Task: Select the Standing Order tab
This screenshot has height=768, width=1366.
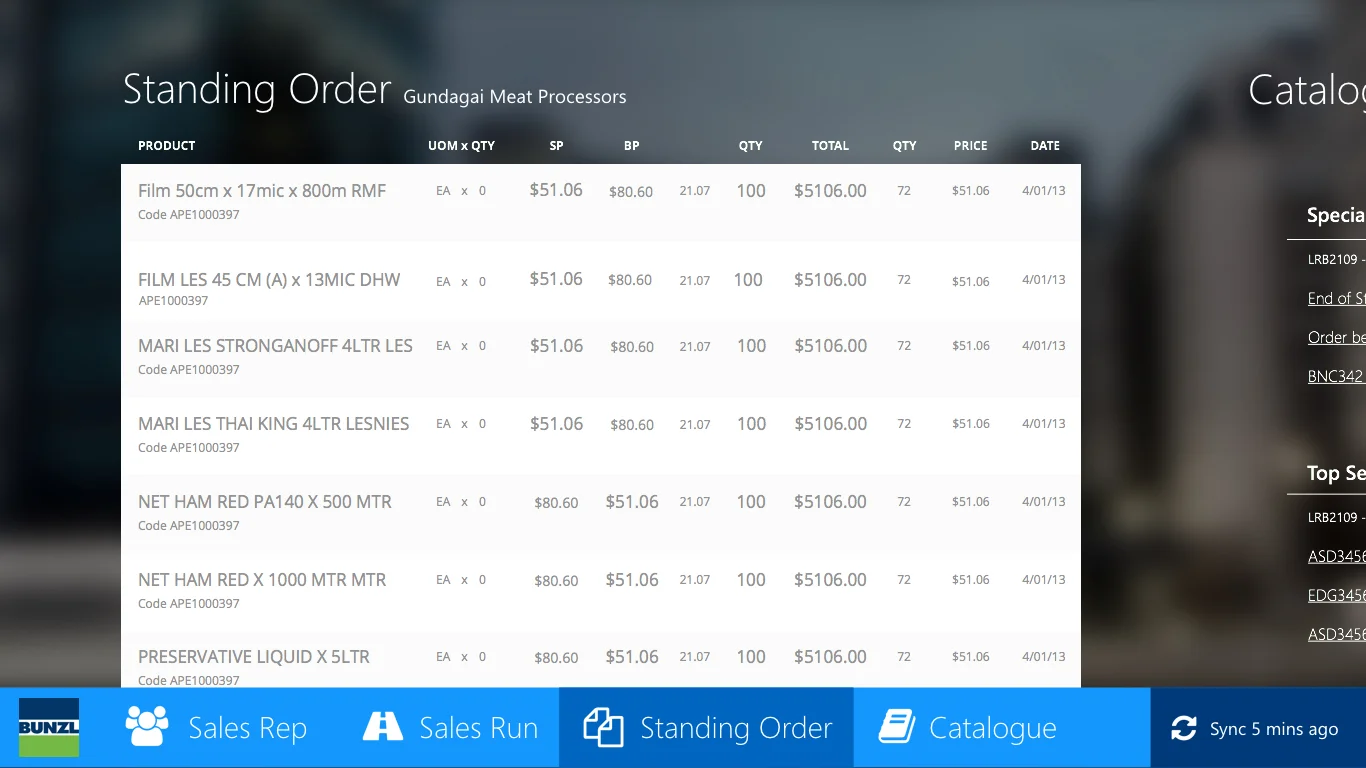Action: point(706,727)
